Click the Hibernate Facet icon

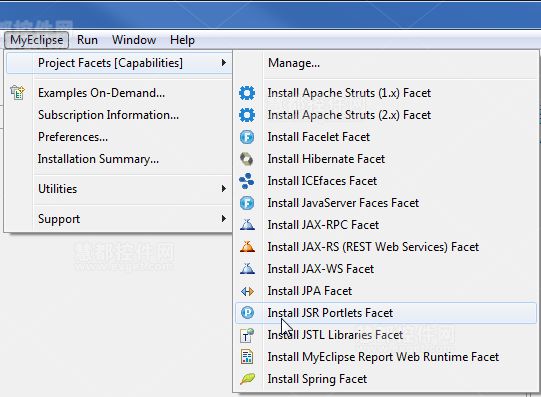(x=247, y=159)
